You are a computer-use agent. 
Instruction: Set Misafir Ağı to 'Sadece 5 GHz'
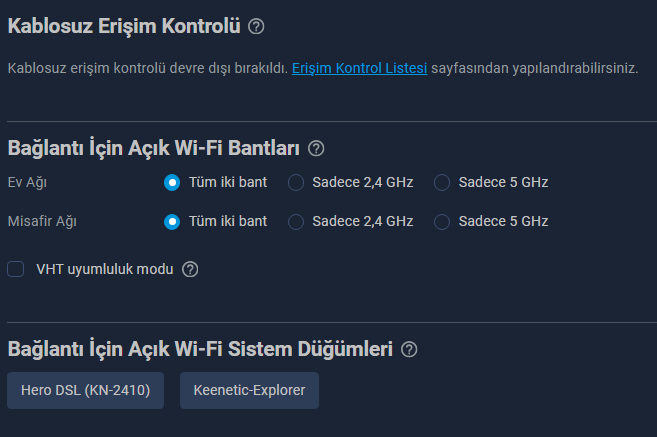[x=442, y=222]
